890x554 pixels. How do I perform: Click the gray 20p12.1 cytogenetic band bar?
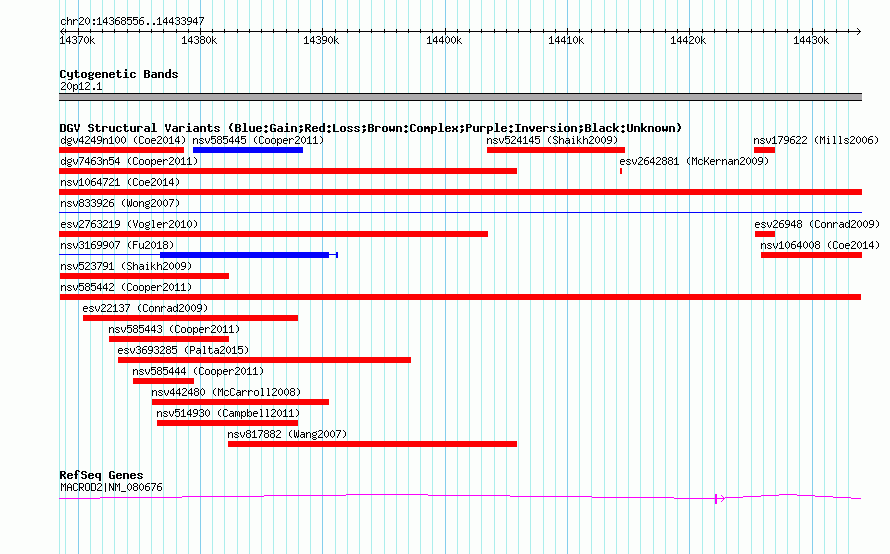[460, 97]
